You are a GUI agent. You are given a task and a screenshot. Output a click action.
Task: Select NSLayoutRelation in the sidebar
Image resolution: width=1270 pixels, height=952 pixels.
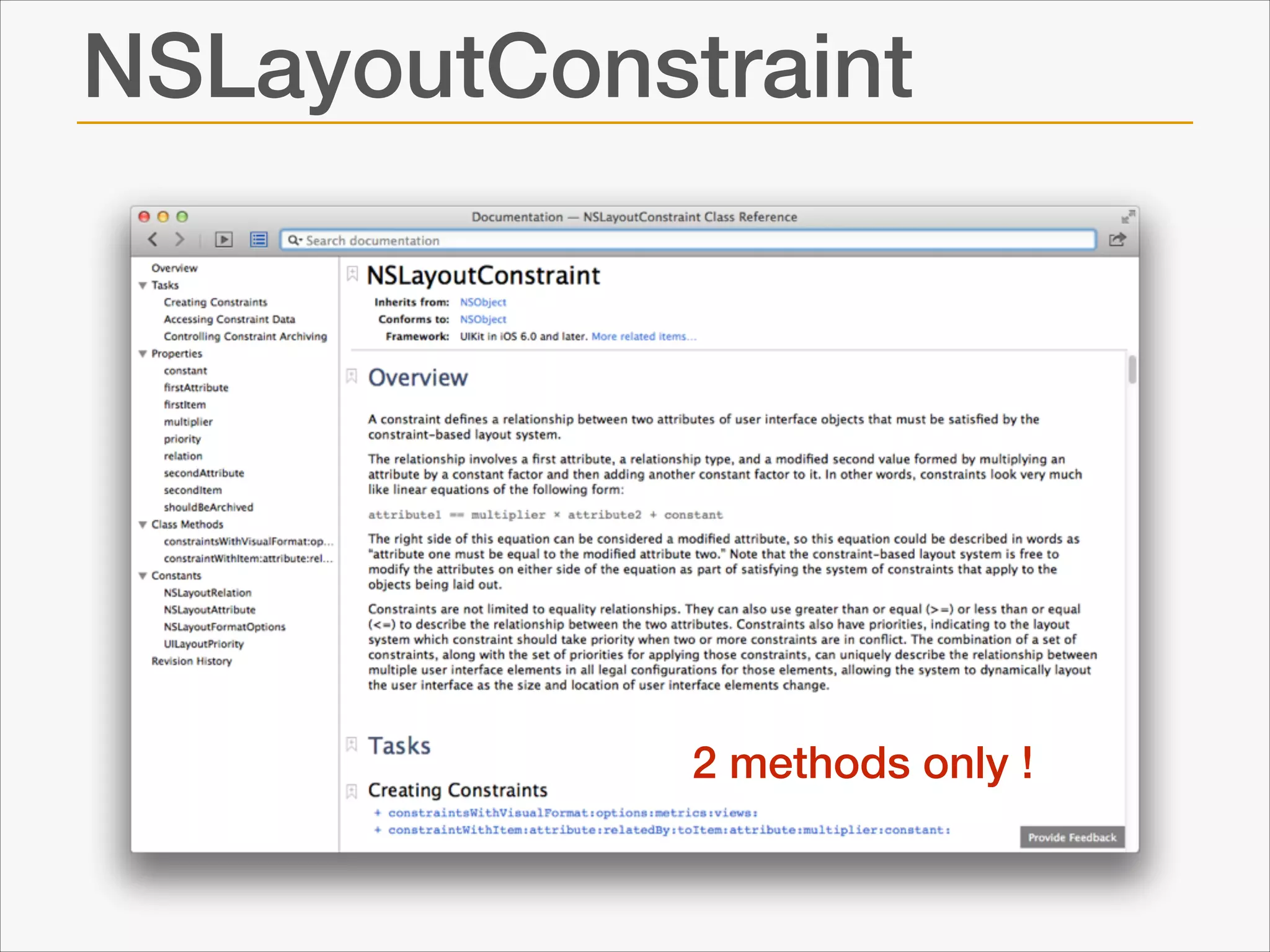208,593
